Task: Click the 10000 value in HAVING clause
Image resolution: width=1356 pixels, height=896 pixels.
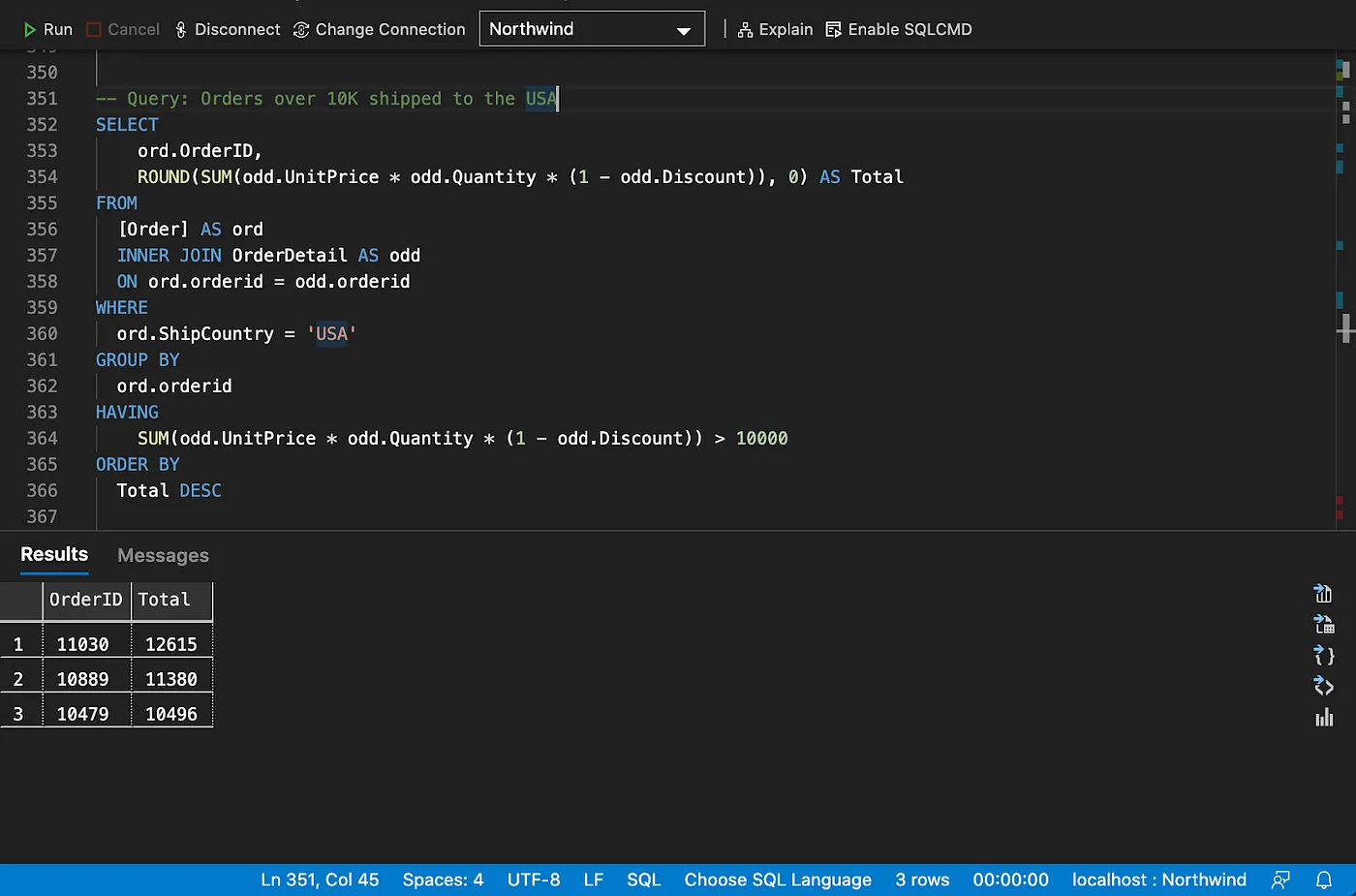Action: pyautogui.click(x=761, y=439)
